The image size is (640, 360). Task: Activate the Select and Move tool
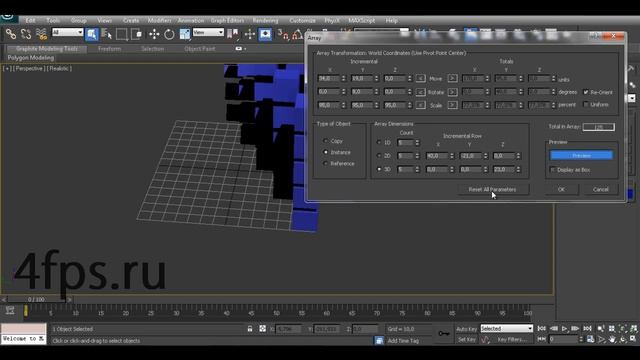(x=154, y=34)
